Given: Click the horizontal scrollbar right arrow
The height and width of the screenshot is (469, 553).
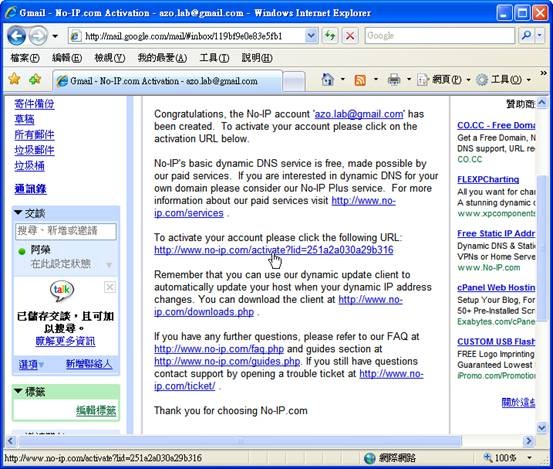Looking at the screenshot, I should coord(528,440).
